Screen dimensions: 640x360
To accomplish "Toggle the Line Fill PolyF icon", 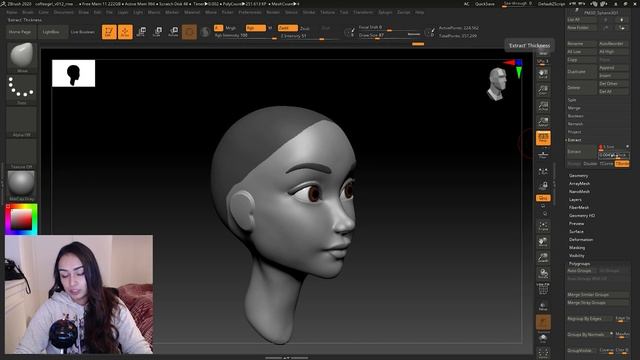I will point(543,289).
